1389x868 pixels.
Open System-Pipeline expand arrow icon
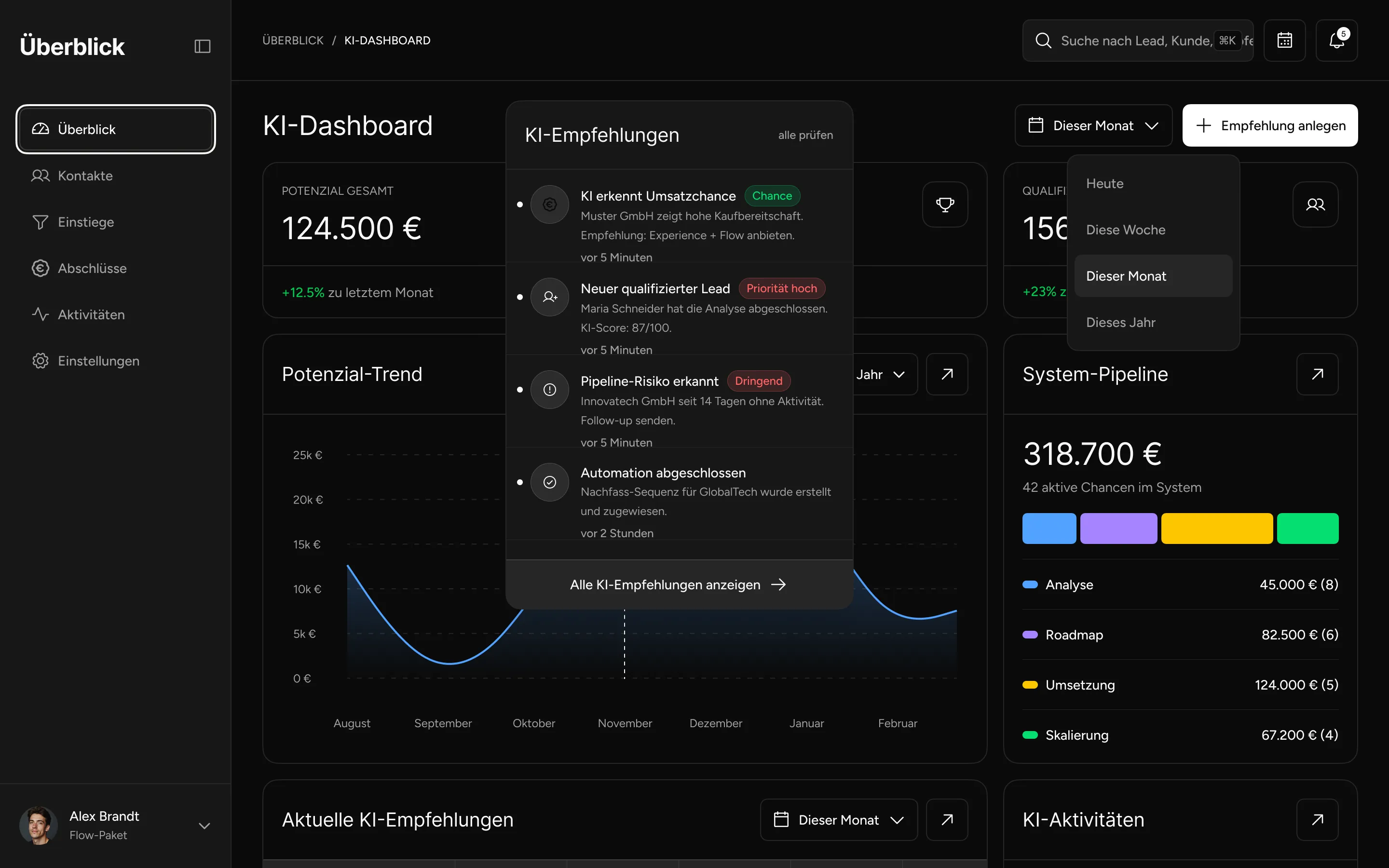coord(1317,374)
